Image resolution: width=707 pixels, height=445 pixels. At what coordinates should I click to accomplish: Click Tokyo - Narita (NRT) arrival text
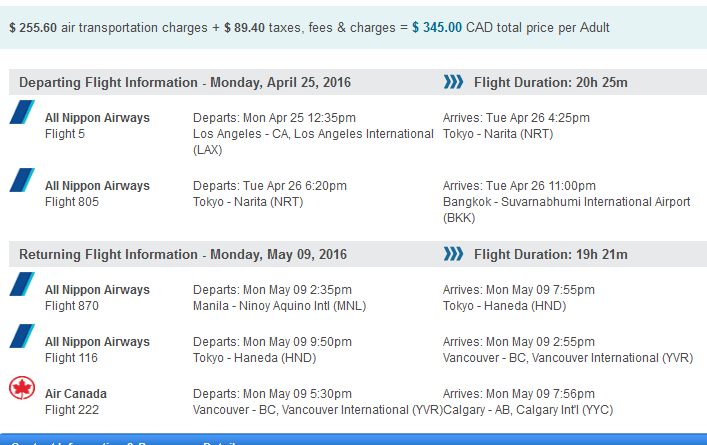[x=498, y=134]
